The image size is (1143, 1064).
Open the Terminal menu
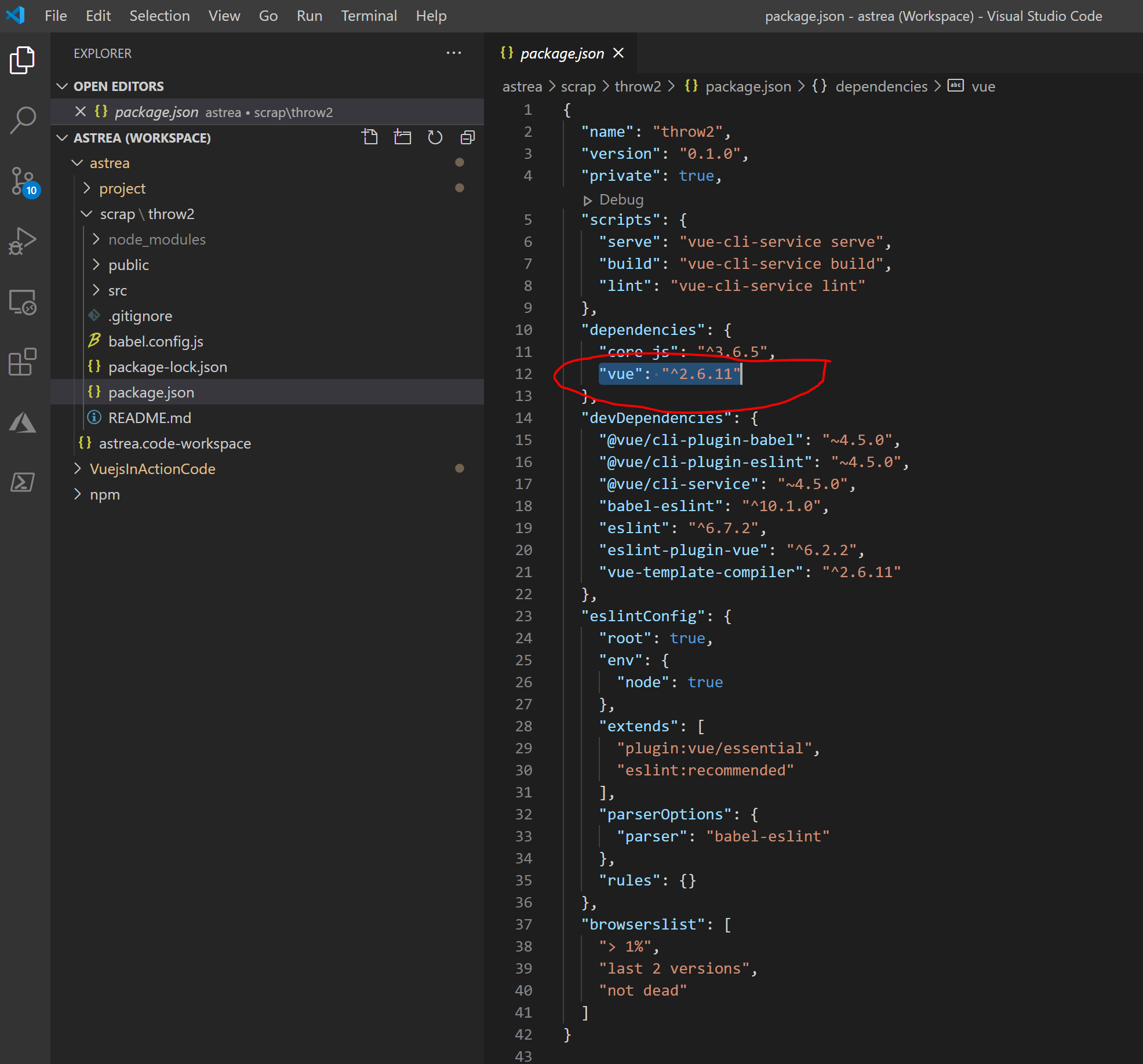click(x=369, y=16)
